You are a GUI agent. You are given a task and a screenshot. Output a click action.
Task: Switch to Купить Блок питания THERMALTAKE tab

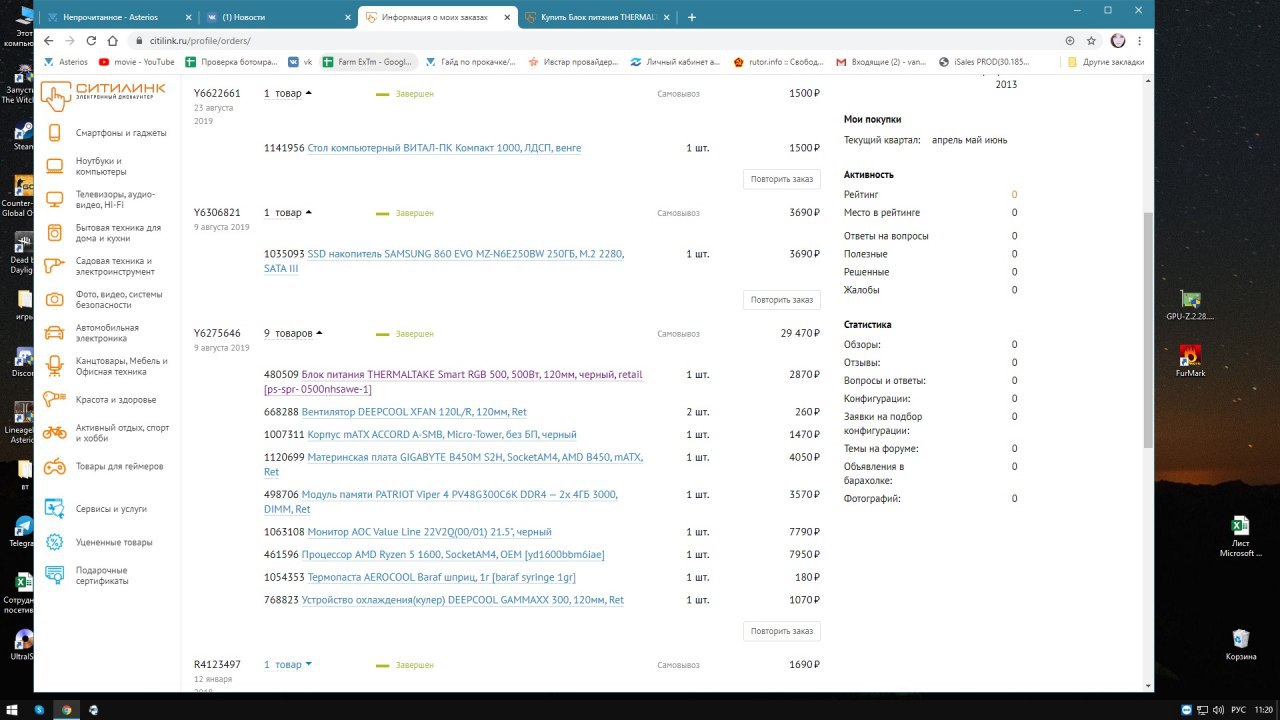596,17
